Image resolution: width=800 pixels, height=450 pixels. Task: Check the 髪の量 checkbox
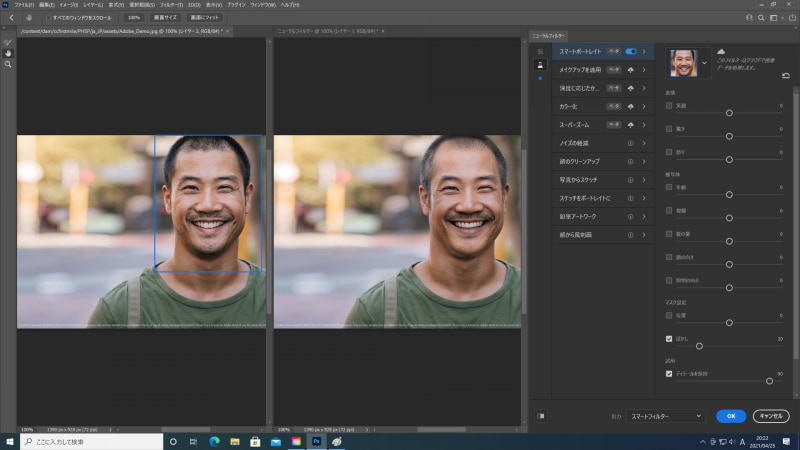[x=669, y=234]
